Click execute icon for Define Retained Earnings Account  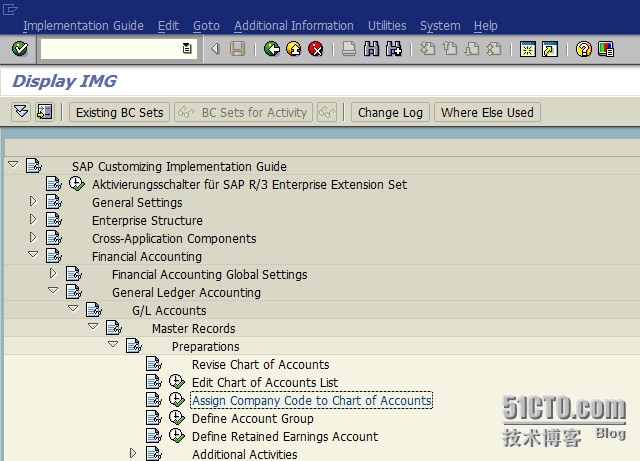[x=177, y=436]
